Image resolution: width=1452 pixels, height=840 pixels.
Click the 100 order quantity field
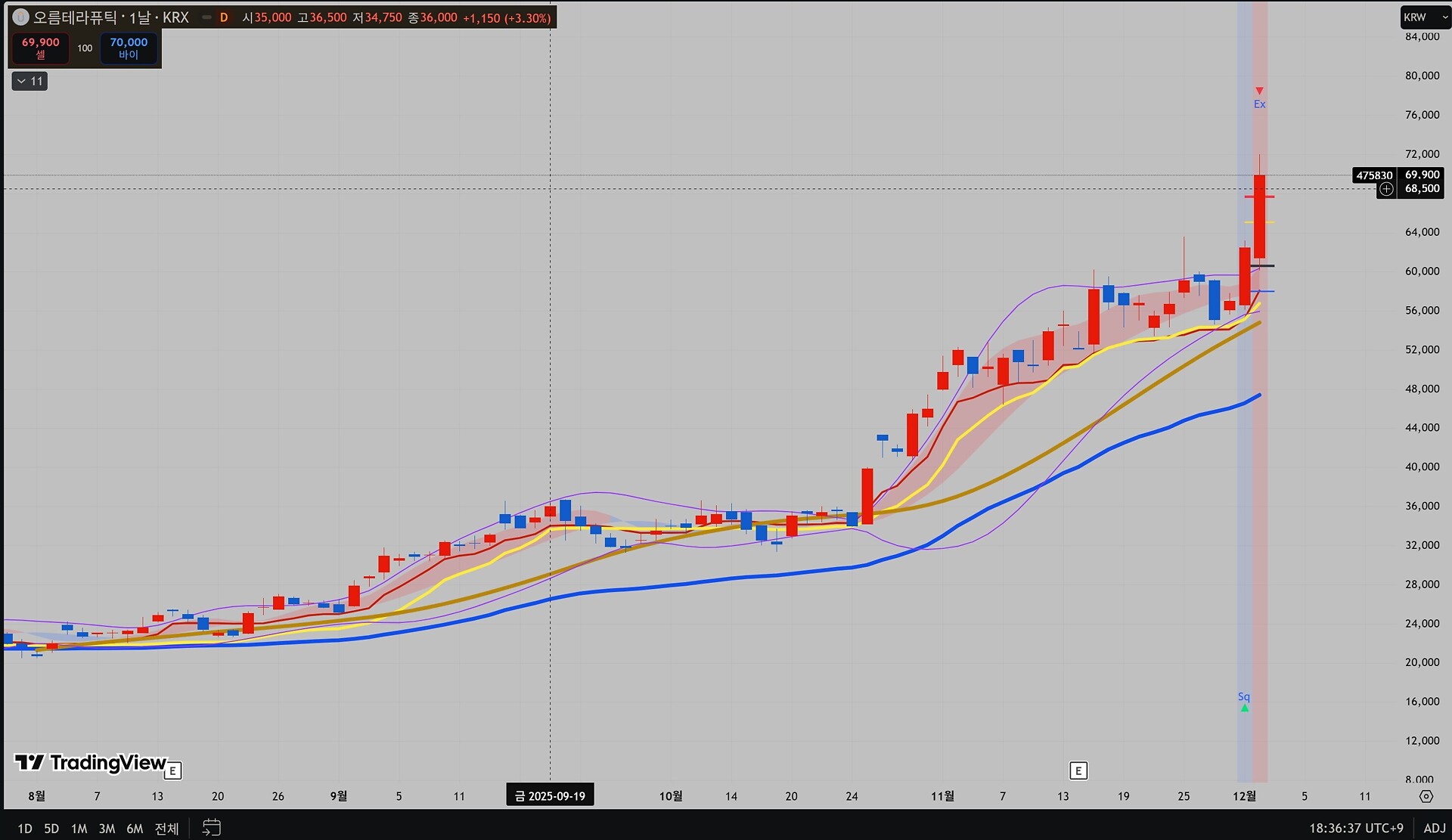point(85,48)
